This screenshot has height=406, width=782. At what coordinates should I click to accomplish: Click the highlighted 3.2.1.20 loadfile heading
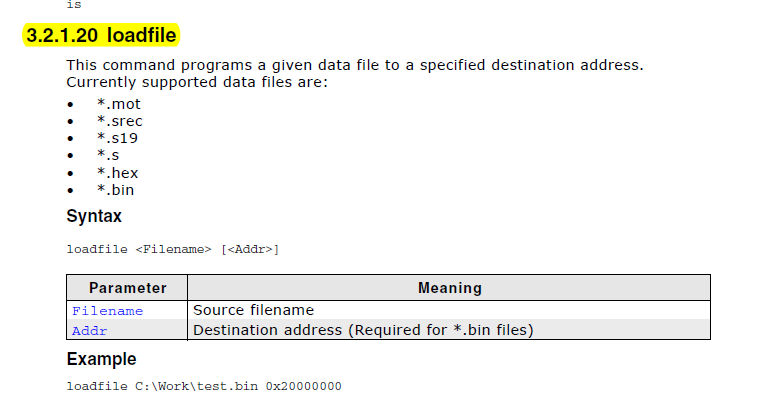(x=101, y=37)
